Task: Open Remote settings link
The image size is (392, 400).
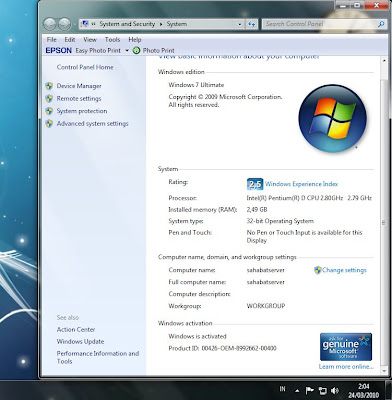Action: [x=79, y=98]
